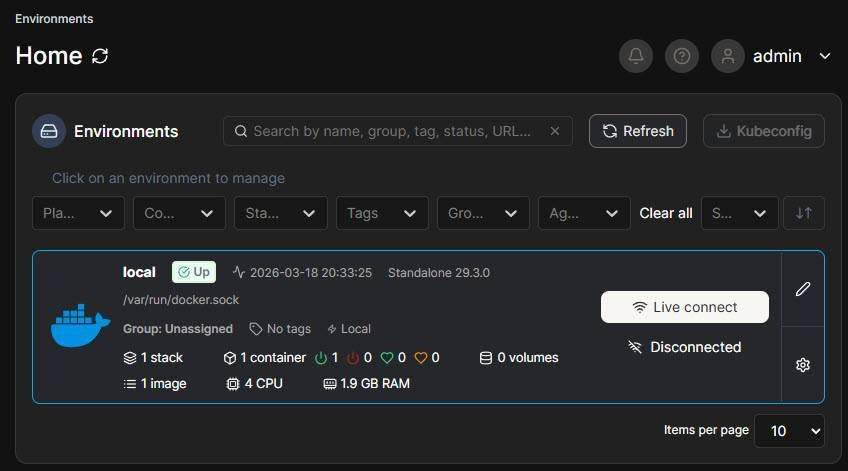Viewport: 848px width, 471px height.
Task: Click the refresh icon next to Home
Action: [x=100, y=56]
